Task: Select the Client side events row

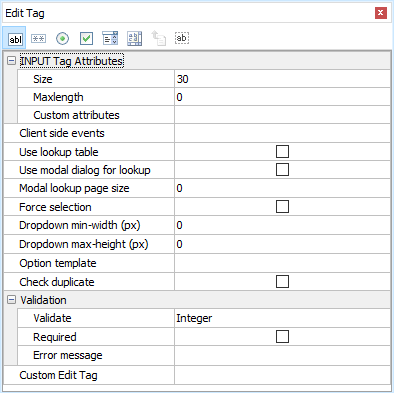Action: [x=197, y=133]
